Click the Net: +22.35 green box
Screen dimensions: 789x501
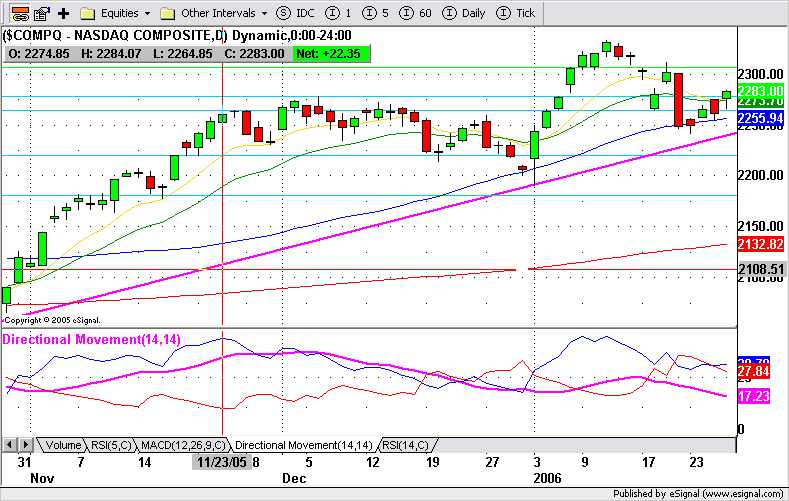(331, 54)
